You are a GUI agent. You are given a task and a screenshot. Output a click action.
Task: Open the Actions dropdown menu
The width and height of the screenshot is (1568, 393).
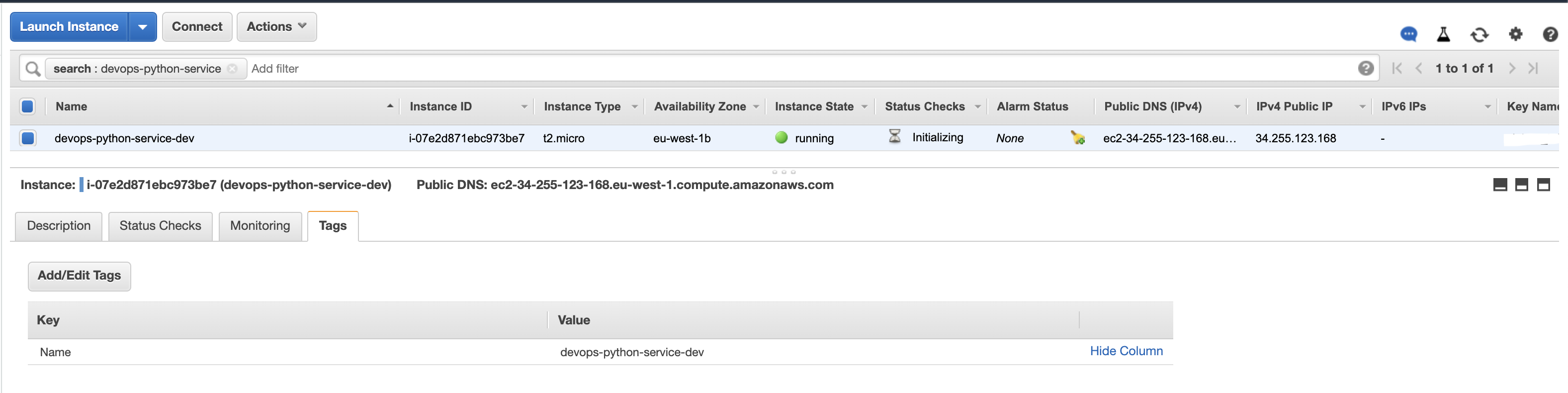coord(276,27)
